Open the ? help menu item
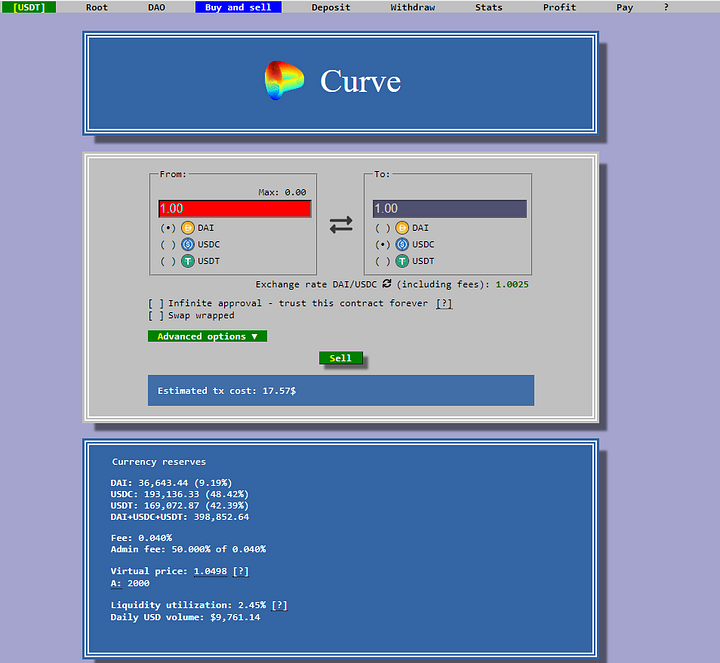720x663 pixels. coord(666,7)
